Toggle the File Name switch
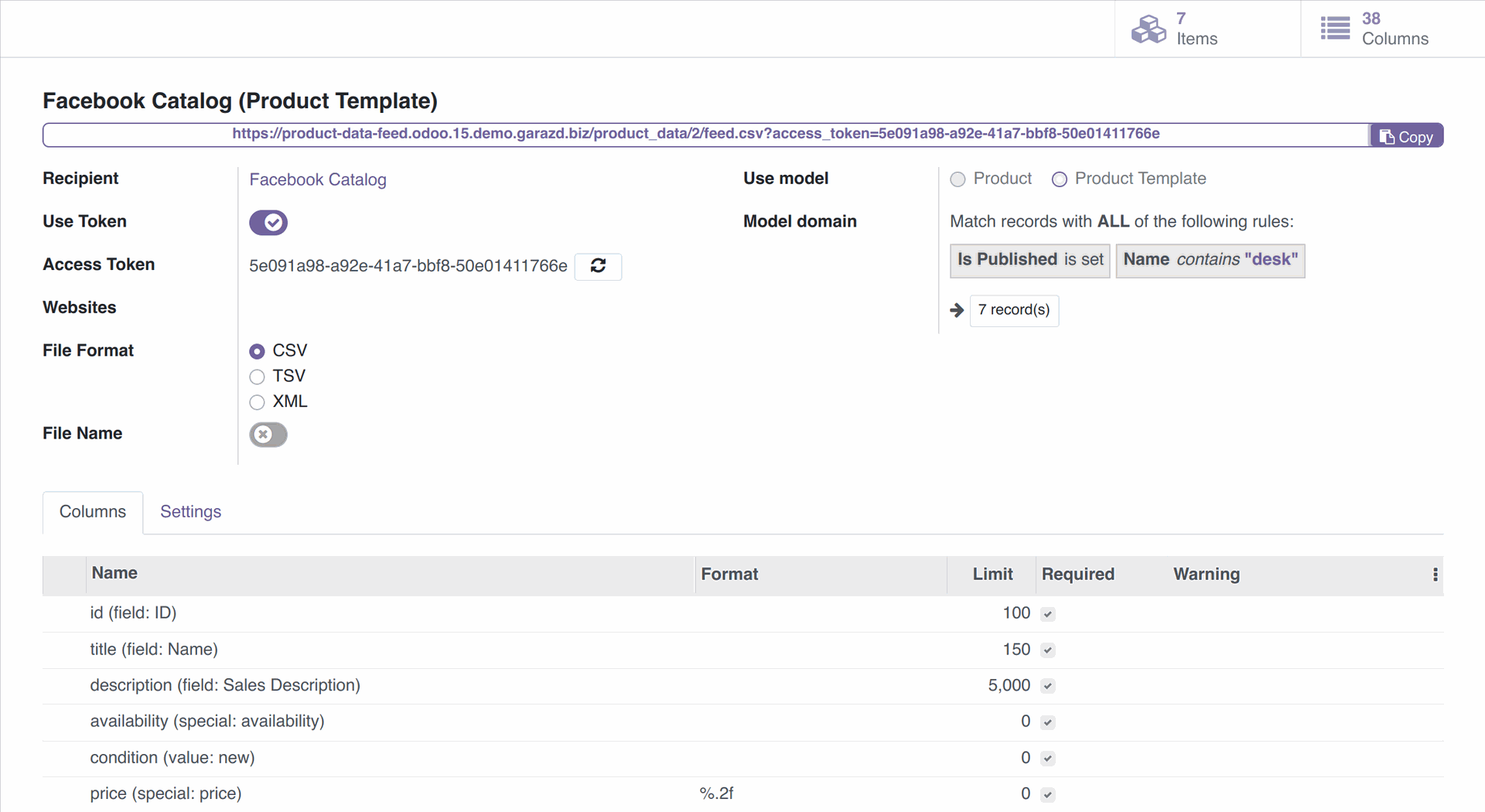The height and width of the screenshot is (812, 1485). 268,435
